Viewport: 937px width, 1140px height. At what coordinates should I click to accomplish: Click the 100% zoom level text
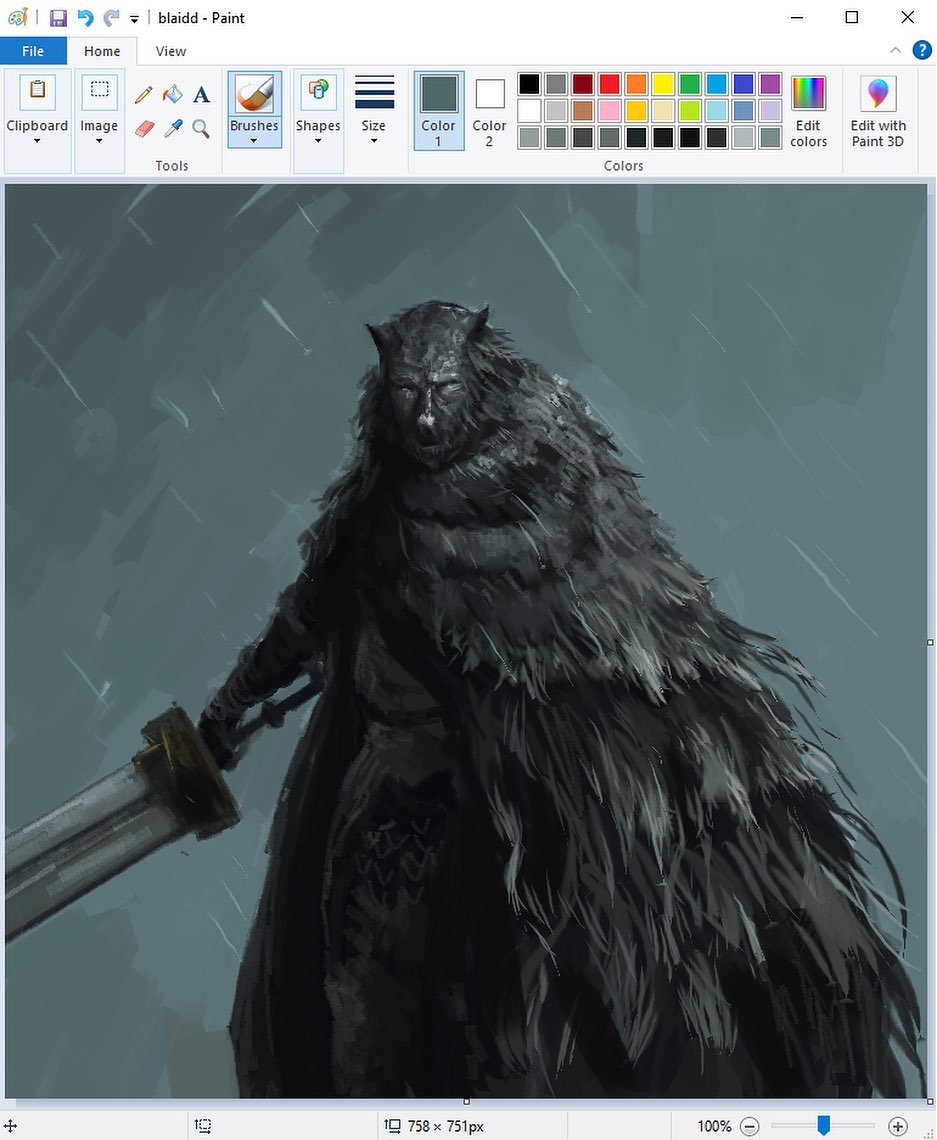[714, 1126]
